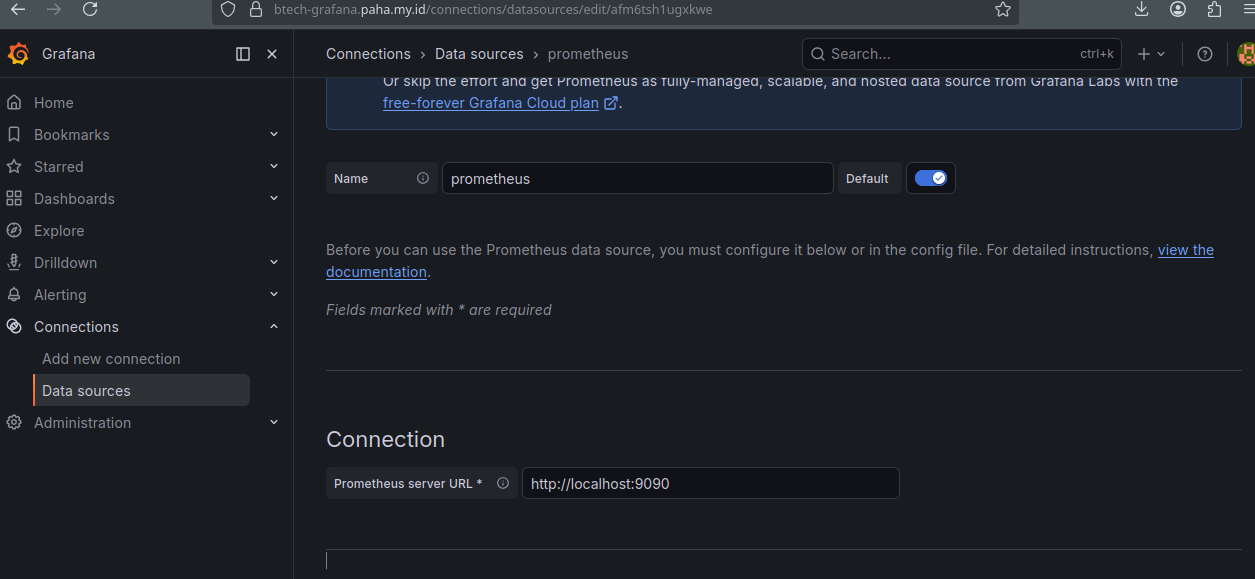Viewport: 1255px width, 579px height.
Task: Click the shield tracking protection icon
Action: [x=228, y=9]
